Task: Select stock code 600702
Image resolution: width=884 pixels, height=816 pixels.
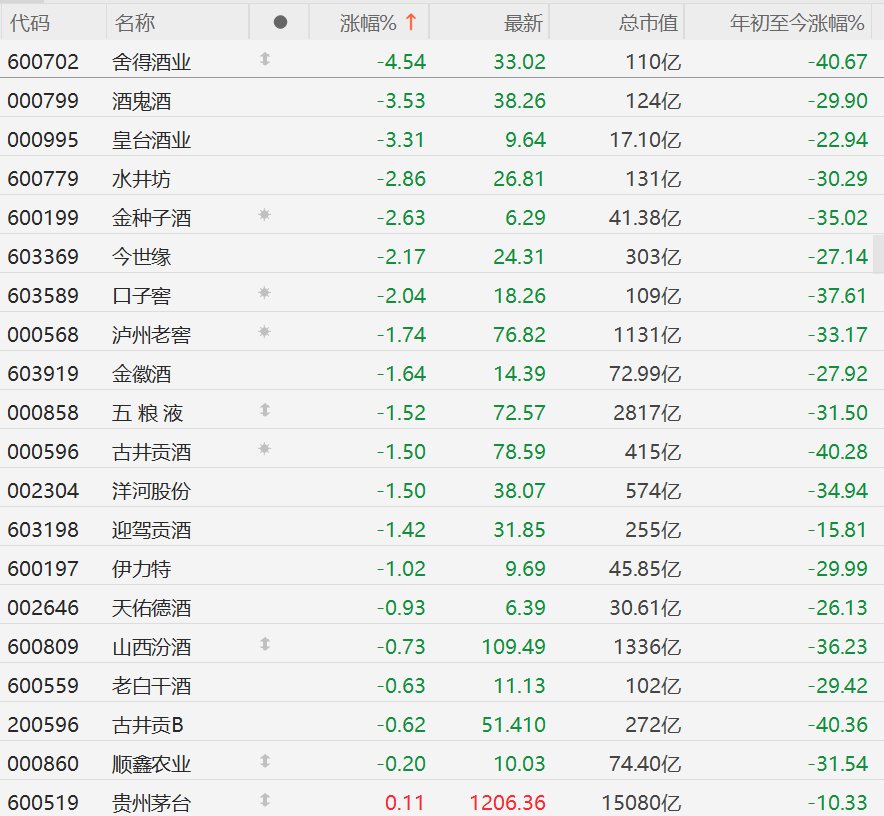Action: pos(43,61)
